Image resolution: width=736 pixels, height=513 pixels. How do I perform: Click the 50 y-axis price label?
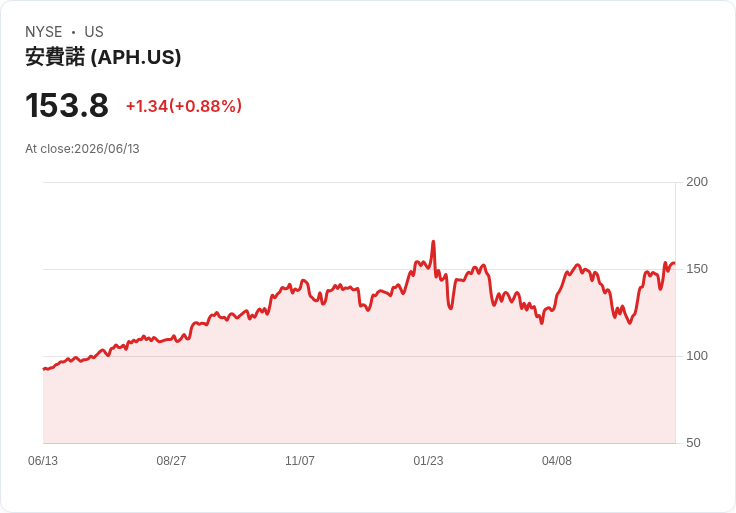click(693, 443)
